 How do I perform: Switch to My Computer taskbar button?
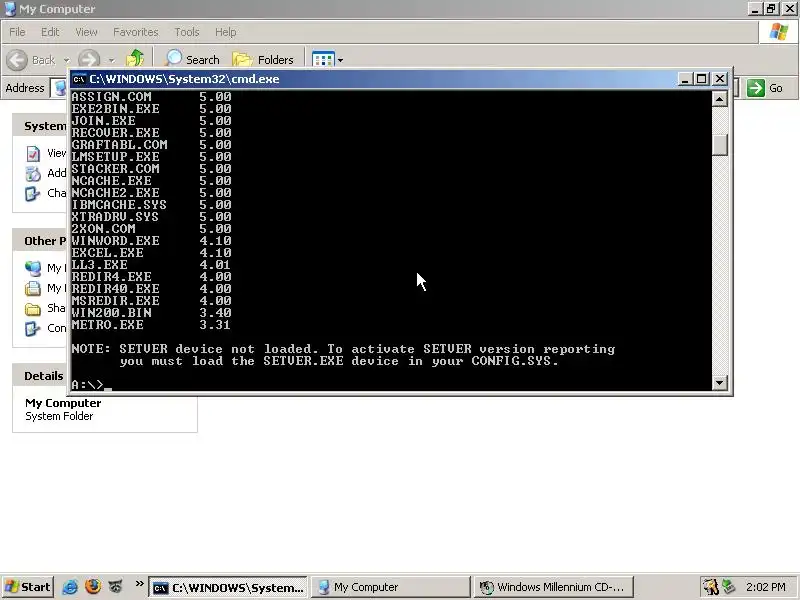[390, 587]
